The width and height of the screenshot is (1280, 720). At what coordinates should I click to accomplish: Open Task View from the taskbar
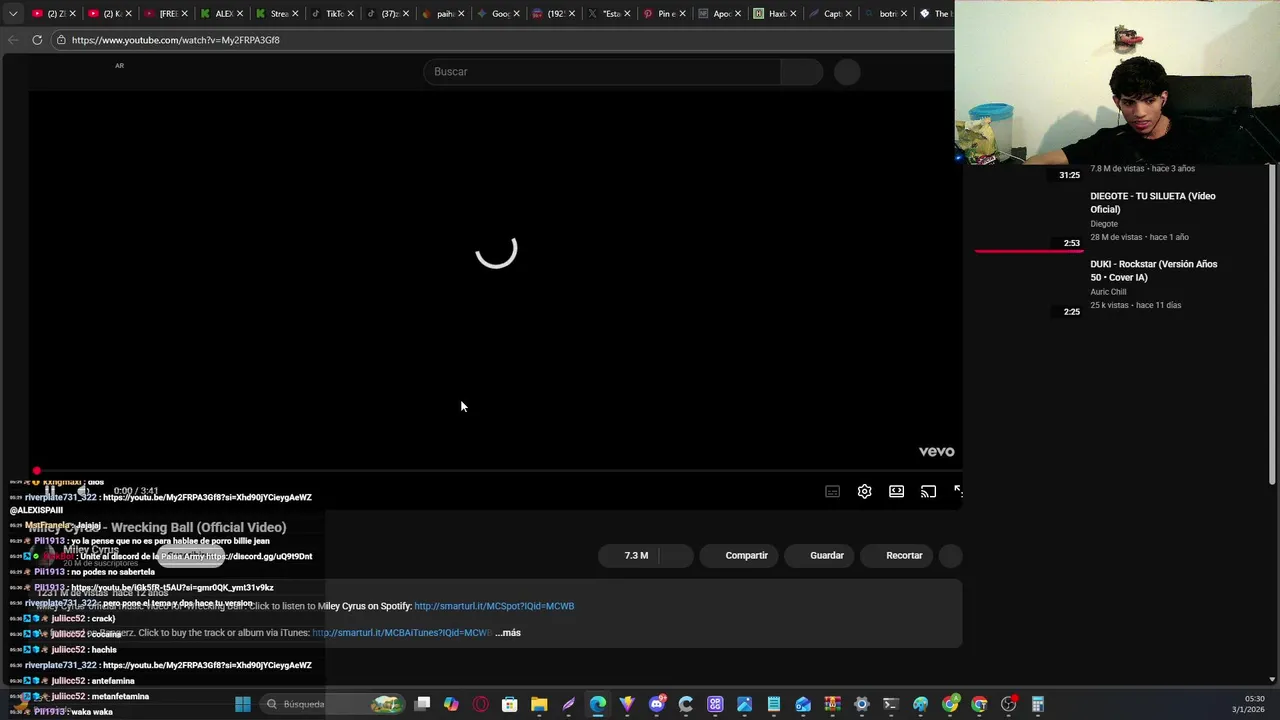pyautogui.click(x=422, y=704)
